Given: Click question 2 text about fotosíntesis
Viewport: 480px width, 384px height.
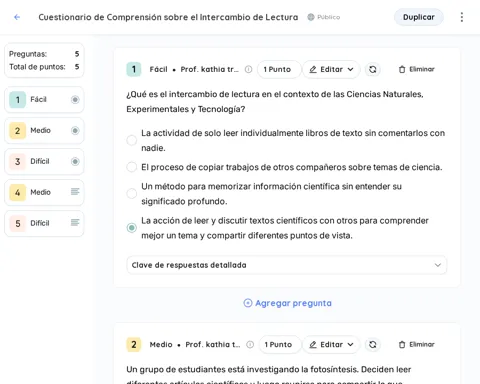Looking at the screenshot, I should (x=269, y=375).
